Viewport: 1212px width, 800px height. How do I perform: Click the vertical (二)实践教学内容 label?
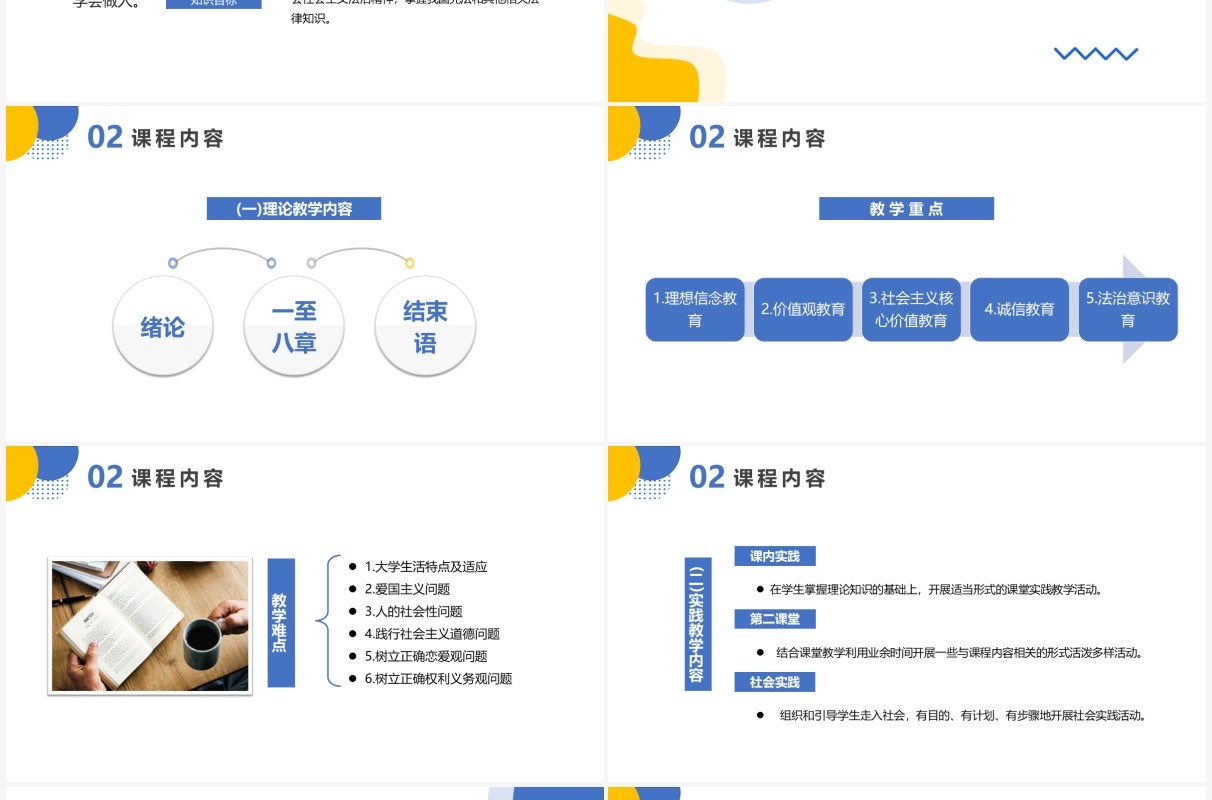698,624
